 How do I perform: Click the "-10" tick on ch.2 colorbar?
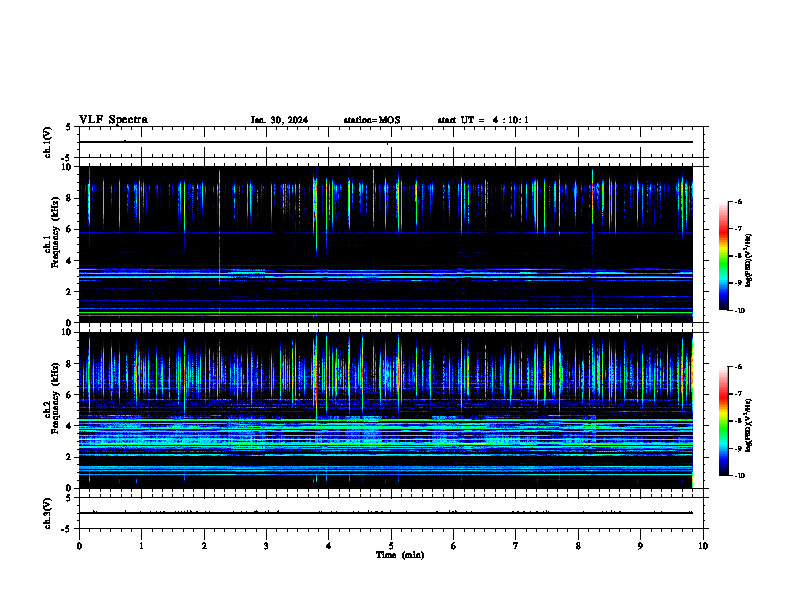click(739, 475)
